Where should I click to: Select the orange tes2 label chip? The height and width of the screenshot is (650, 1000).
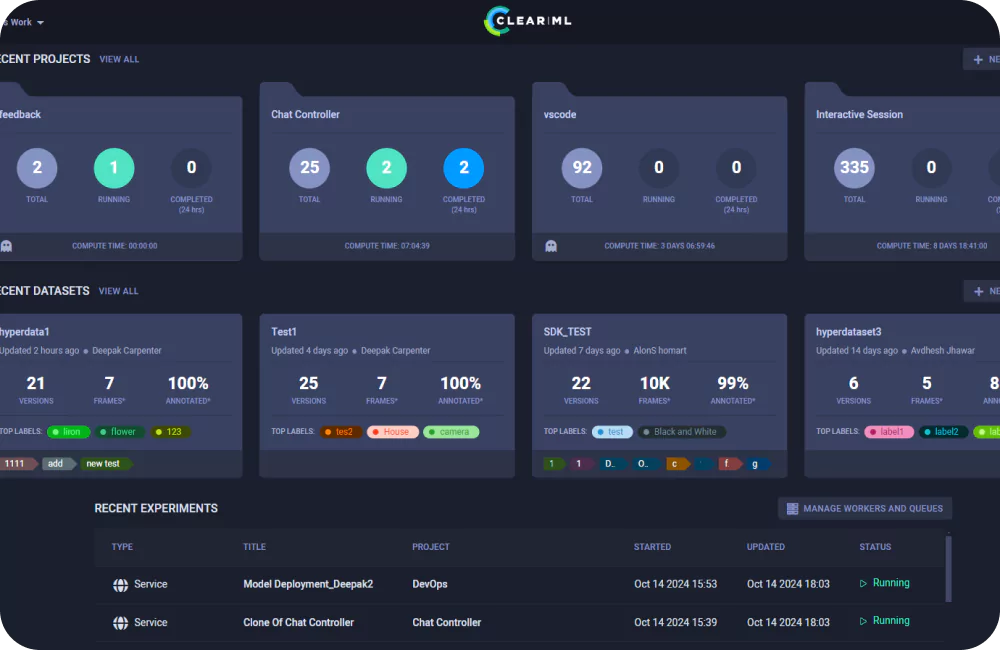(341, 432)
